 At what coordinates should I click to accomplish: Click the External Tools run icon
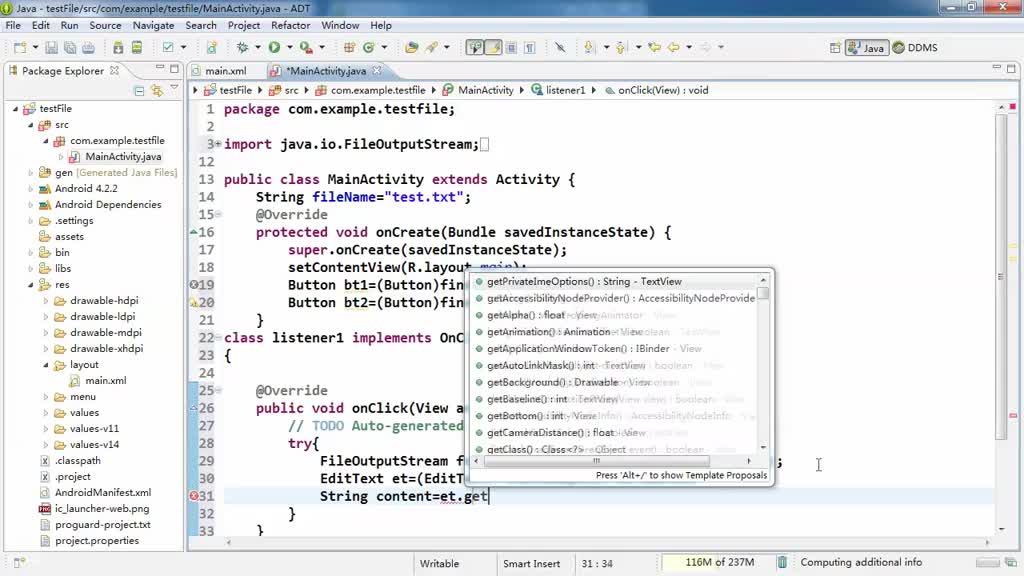[x=306, y=48]
